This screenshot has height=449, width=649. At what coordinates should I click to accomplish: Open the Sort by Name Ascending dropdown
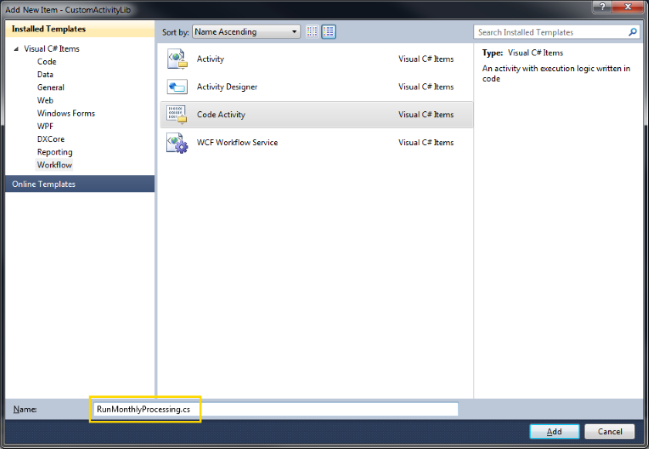tap(246, 32)
